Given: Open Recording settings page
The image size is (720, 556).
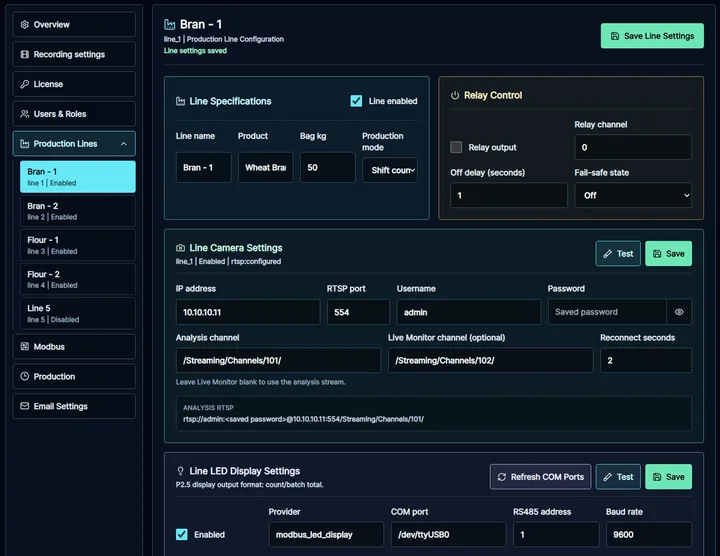Looking at the screenshot, I should coord(74,54).
